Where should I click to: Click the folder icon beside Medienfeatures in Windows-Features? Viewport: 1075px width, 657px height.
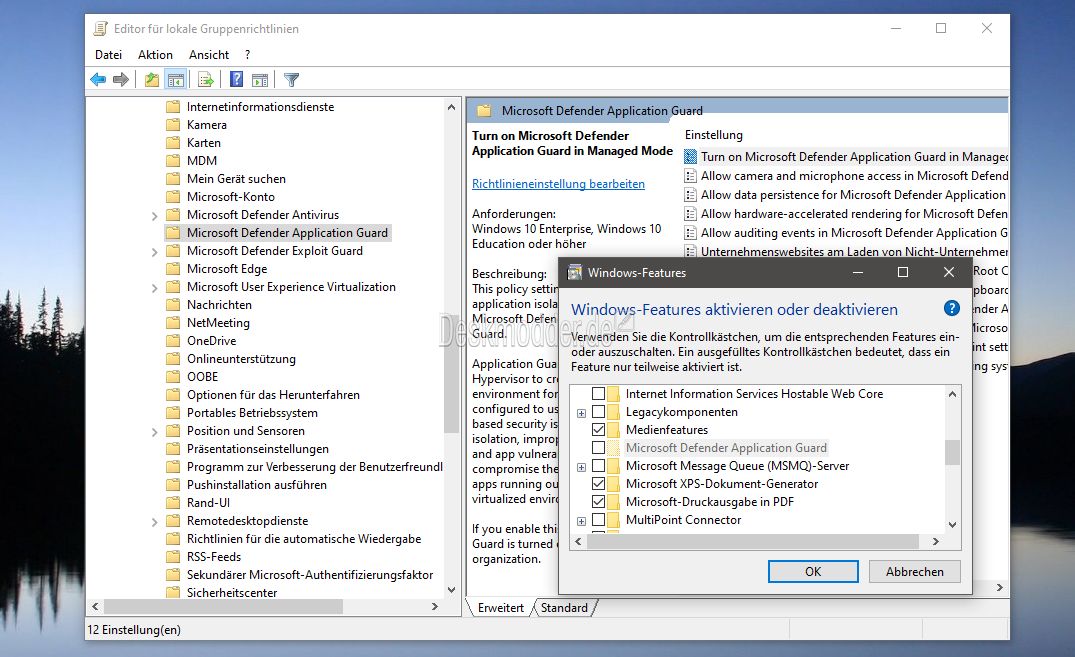point(613,430)
